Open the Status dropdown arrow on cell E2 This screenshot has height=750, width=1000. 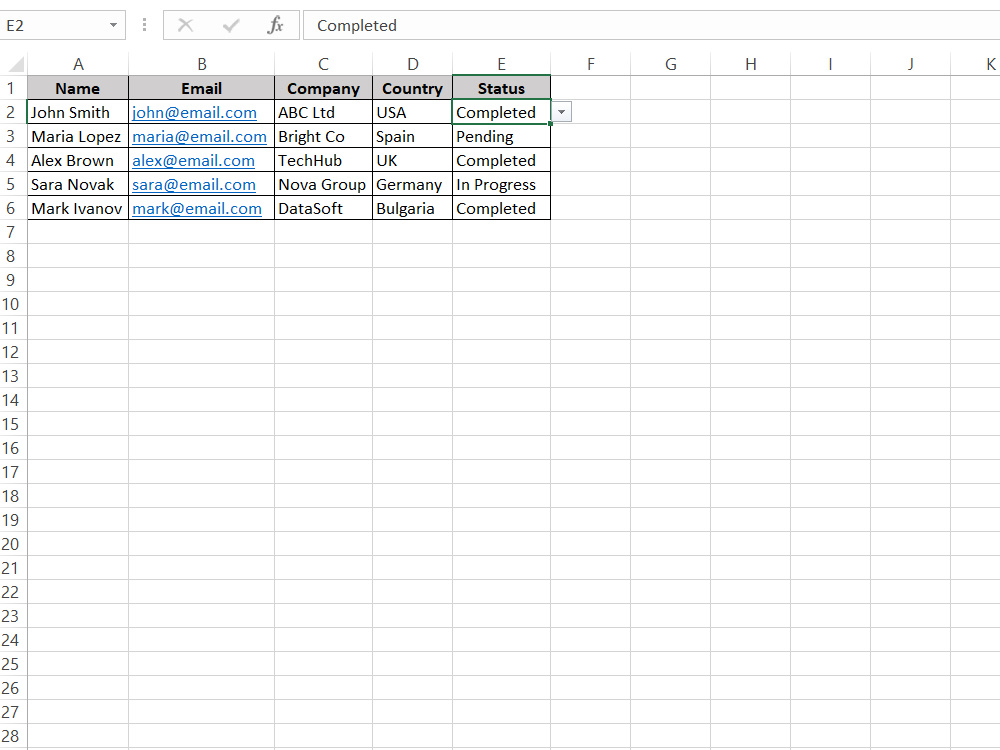tap(561, 112)
